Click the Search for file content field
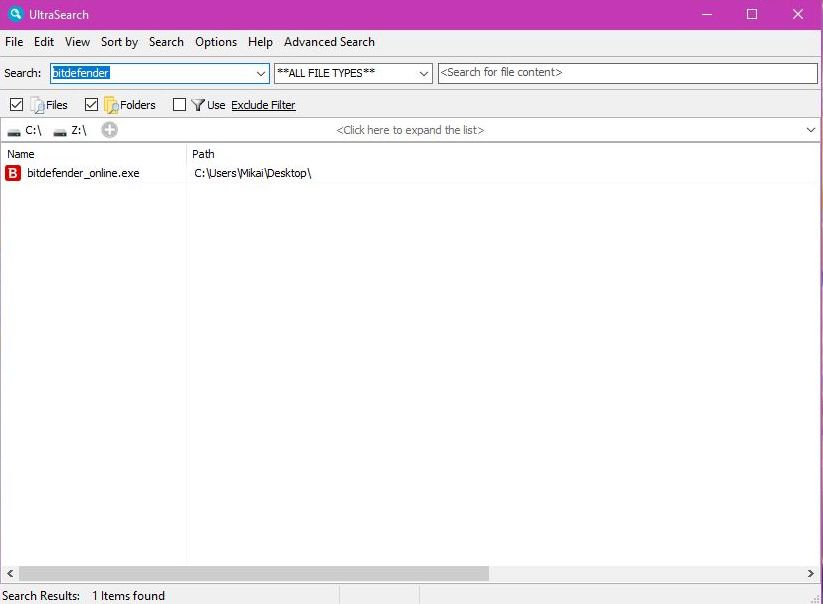The height and width of the screenshot is (604, 823). pos(628,73)
